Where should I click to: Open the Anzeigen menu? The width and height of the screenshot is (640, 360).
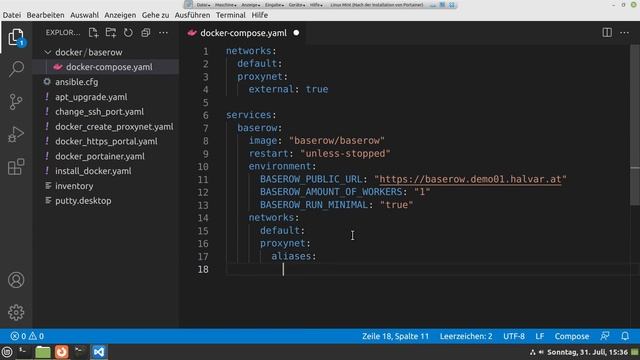[x=120, y=15]
